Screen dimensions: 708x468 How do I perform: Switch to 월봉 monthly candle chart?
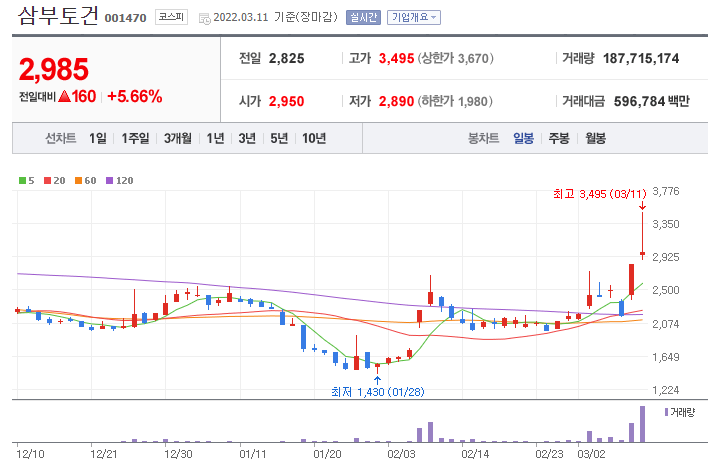596,138
